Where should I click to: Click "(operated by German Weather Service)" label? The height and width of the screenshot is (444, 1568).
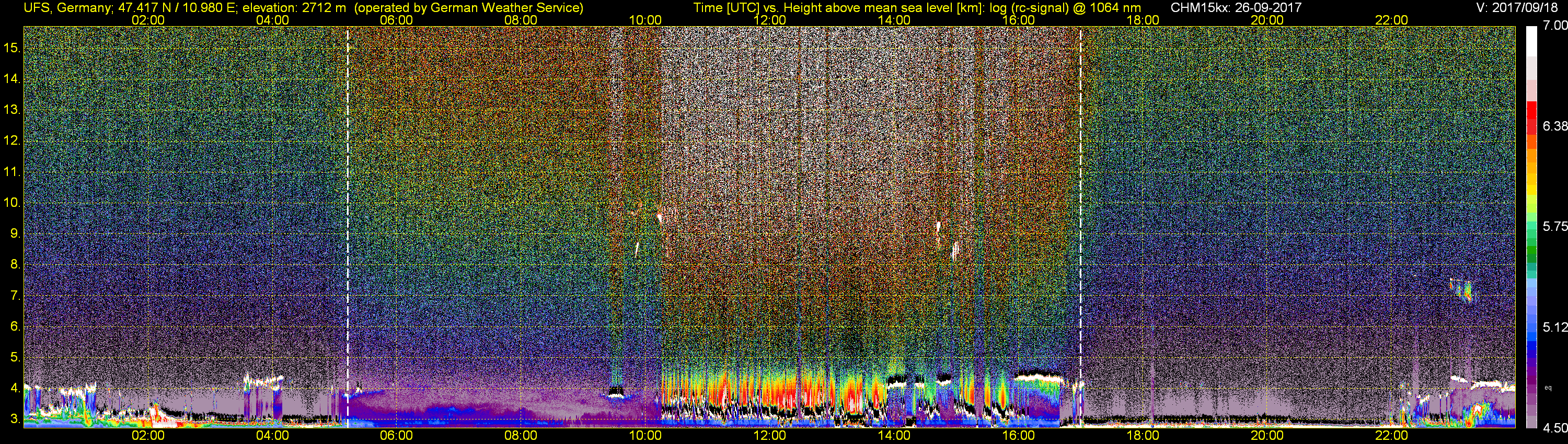point(469,7)
